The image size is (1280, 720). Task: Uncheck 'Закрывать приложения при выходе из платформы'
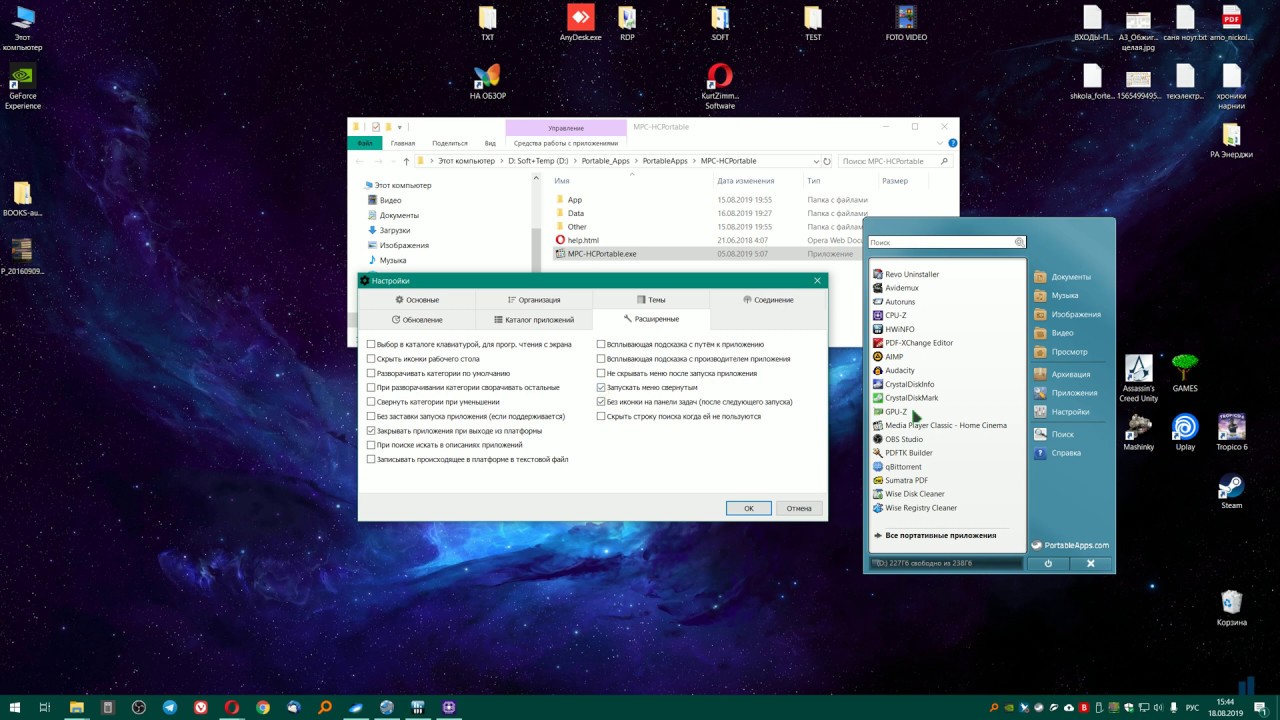[371, 430]
